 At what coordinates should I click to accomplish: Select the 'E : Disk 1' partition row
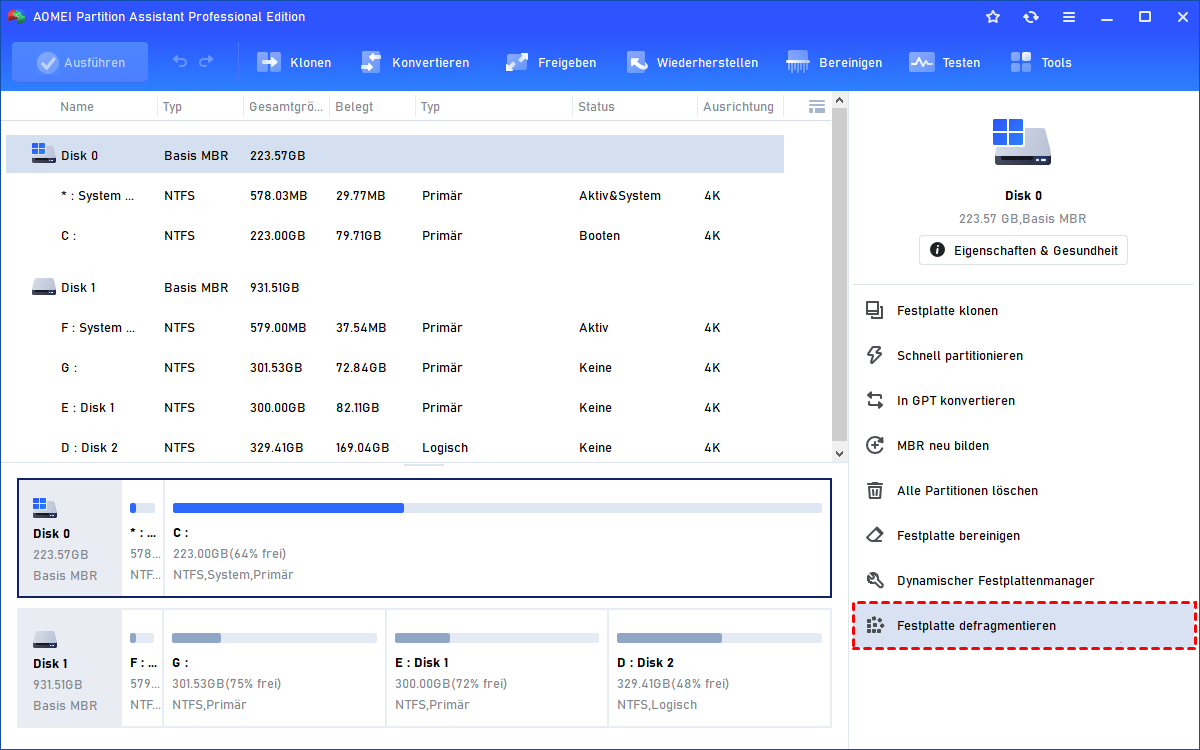395,408
